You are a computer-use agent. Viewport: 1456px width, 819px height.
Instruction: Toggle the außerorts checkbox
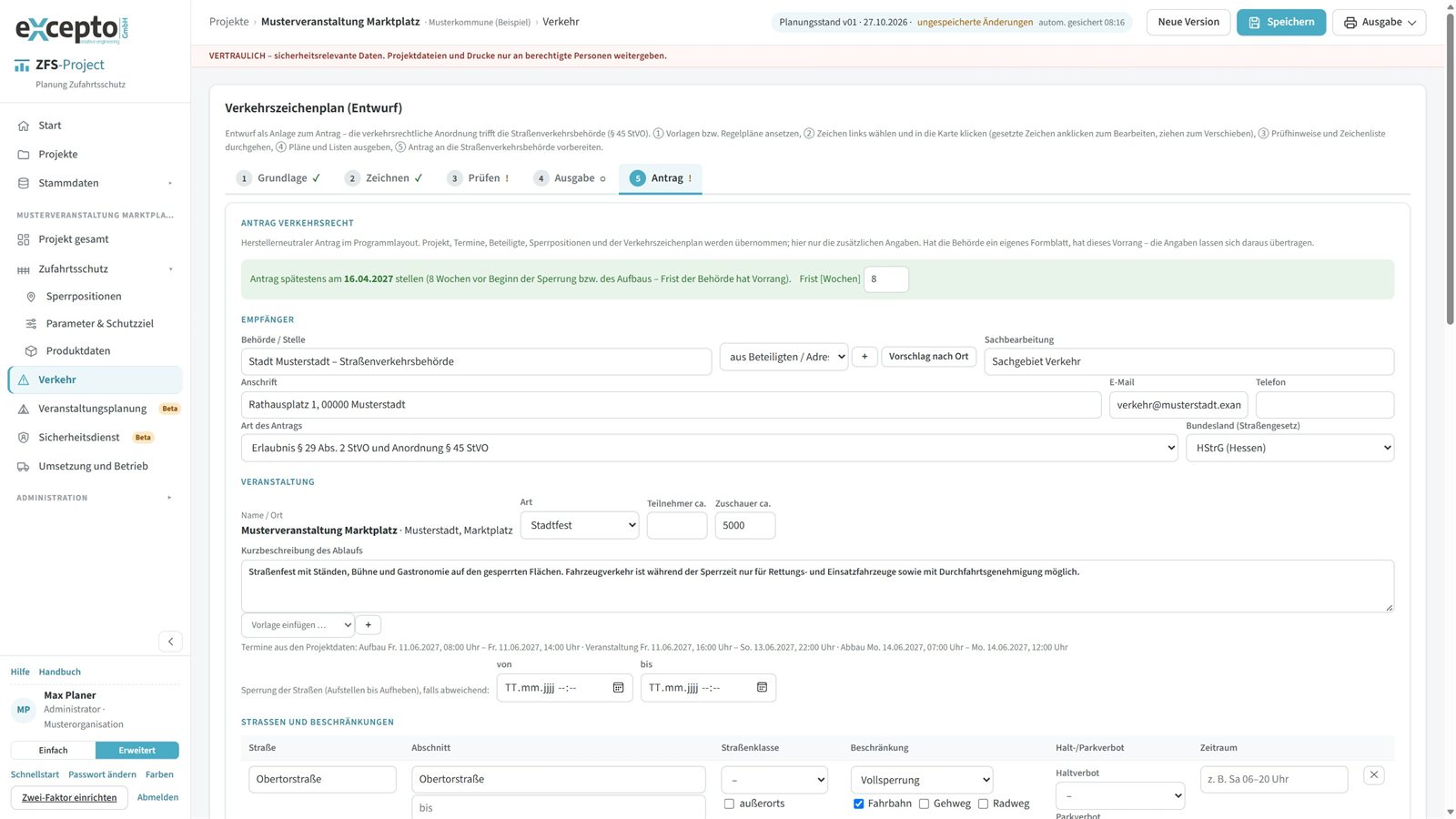pos(729,804)
